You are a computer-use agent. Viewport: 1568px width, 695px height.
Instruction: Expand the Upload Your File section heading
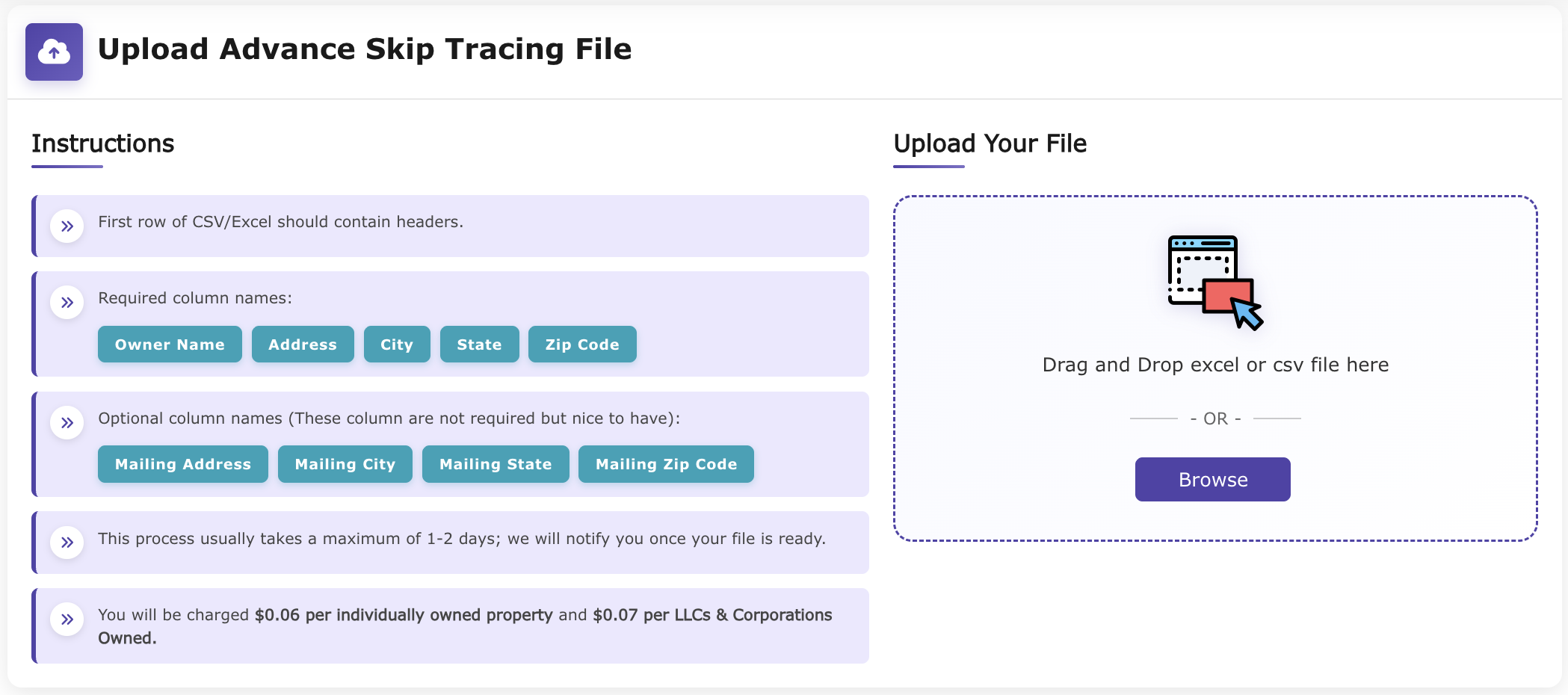pos(990,143)
